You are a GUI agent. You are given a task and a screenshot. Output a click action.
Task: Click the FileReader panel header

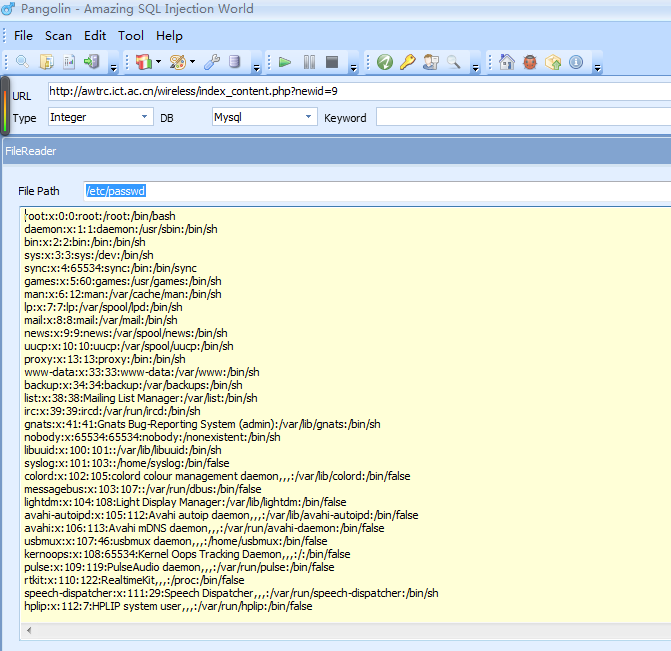pyautogui.click(x=337, y=151)
